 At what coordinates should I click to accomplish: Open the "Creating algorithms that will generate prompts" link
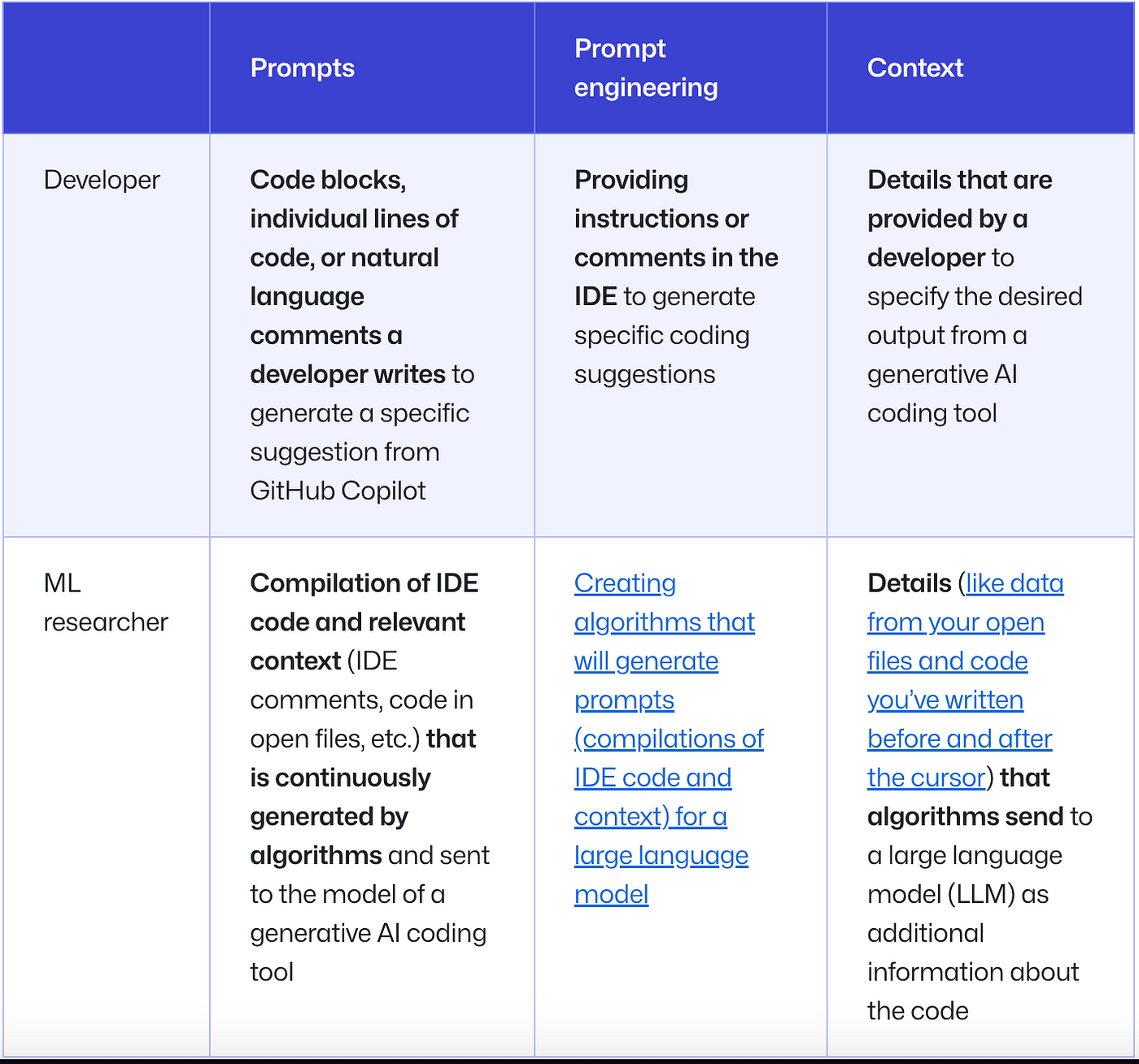665,642
